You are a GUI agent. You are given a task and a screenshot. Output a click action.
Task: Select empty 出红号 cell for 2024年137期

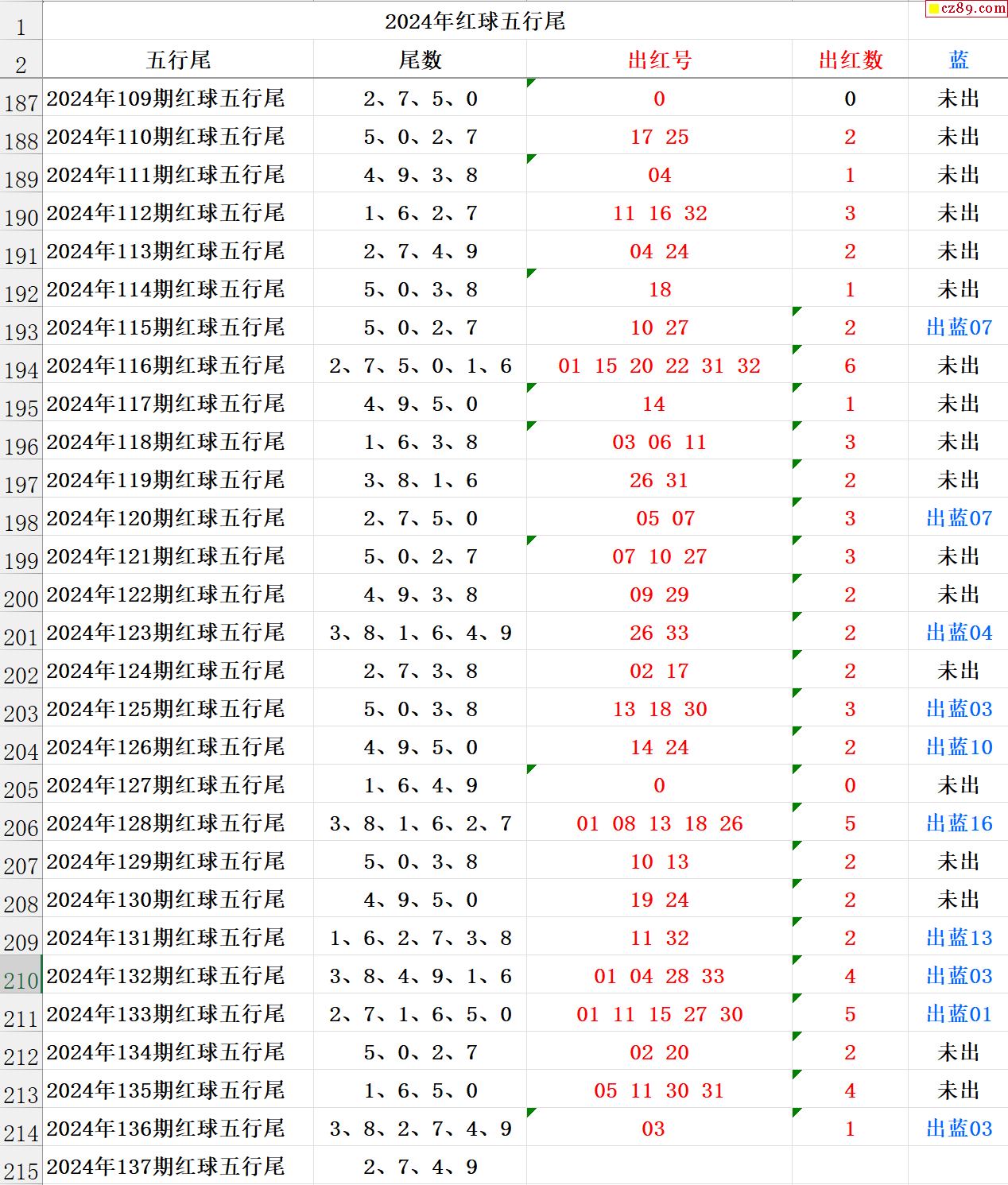659,1167
